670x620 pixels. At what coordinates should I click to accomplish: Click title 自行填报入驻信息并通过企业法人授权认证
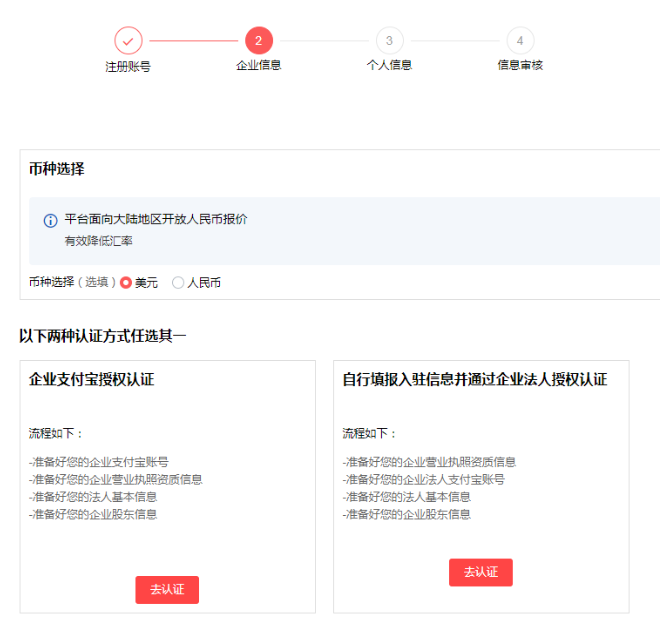tap(475, 379)
